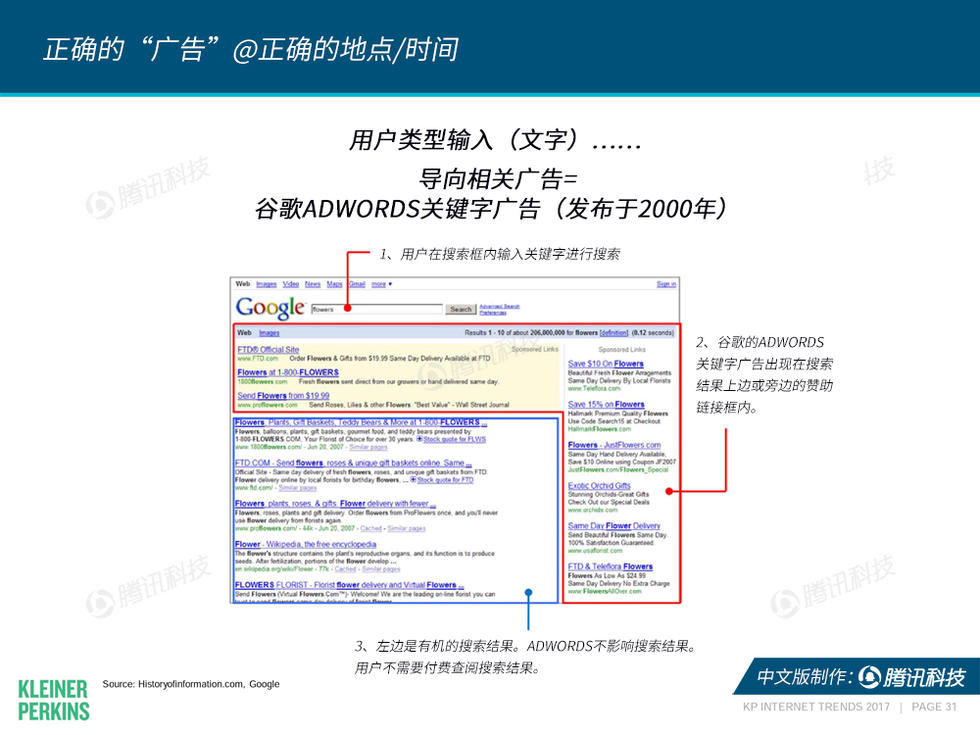Open the Video link in Google's top bar
Viewport: 980px width, 735px height.
(291, 284)
